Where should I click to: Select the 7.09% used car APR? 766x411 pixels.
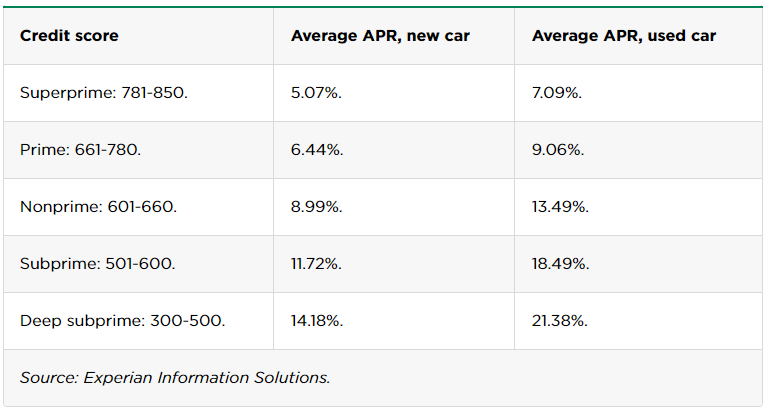pos(557,93)
